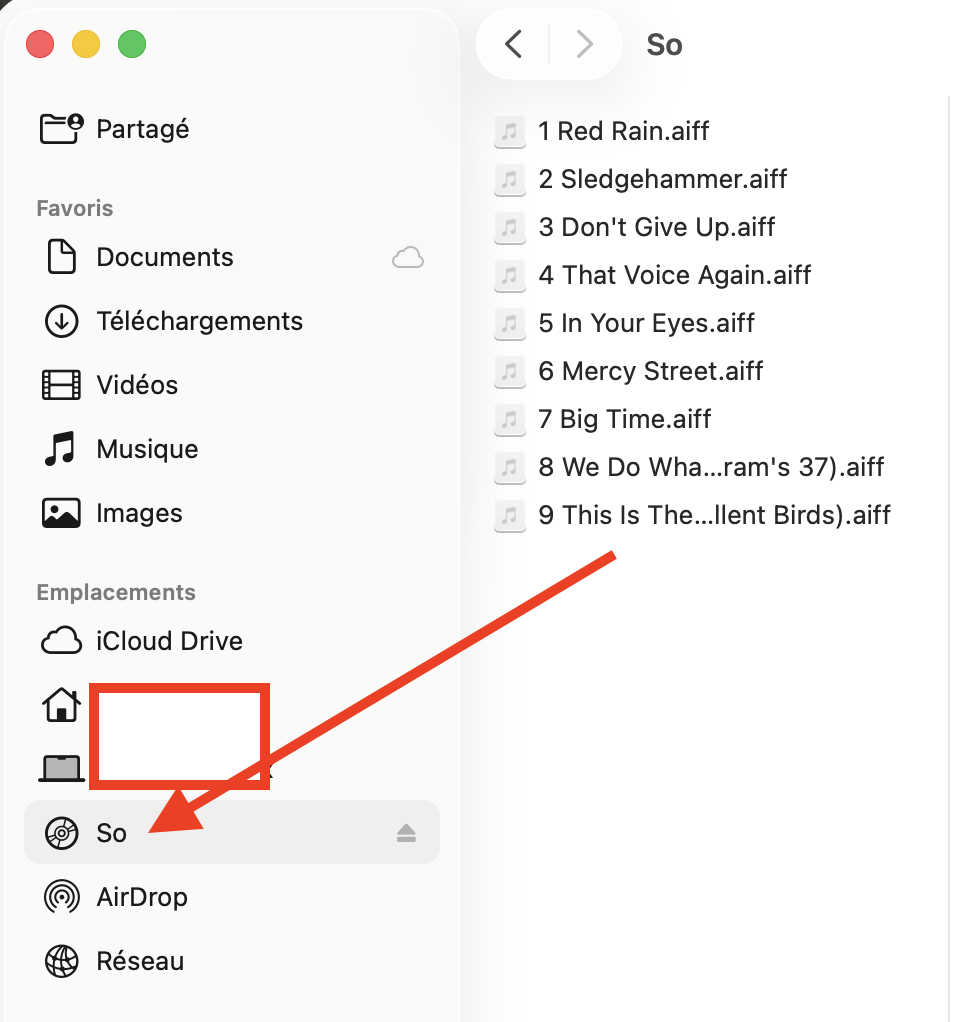Zoom the window with green button

click(x=132, y=44)
